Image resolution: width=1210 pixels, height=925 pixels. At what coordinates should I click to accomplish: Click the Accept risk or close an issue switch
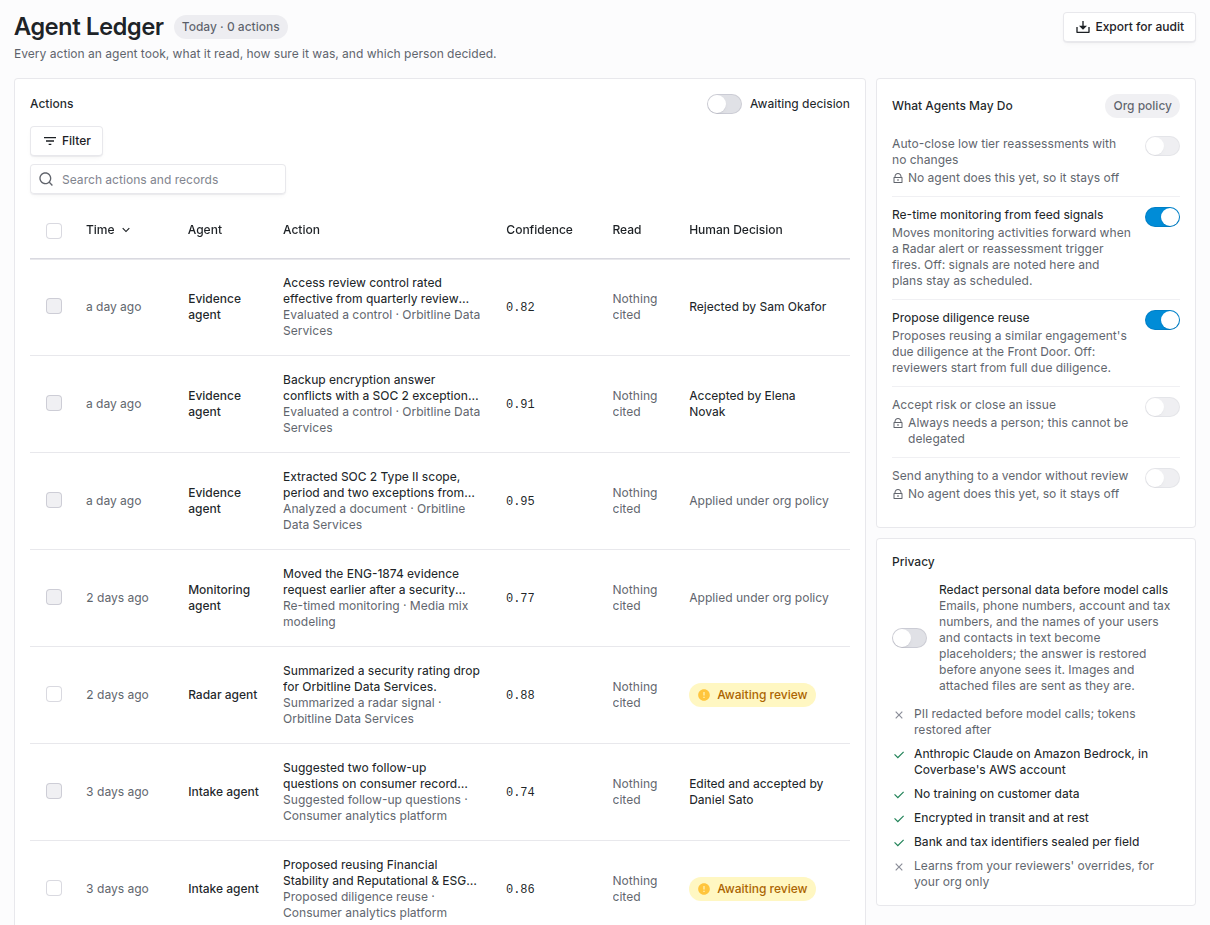(1162, 407)
